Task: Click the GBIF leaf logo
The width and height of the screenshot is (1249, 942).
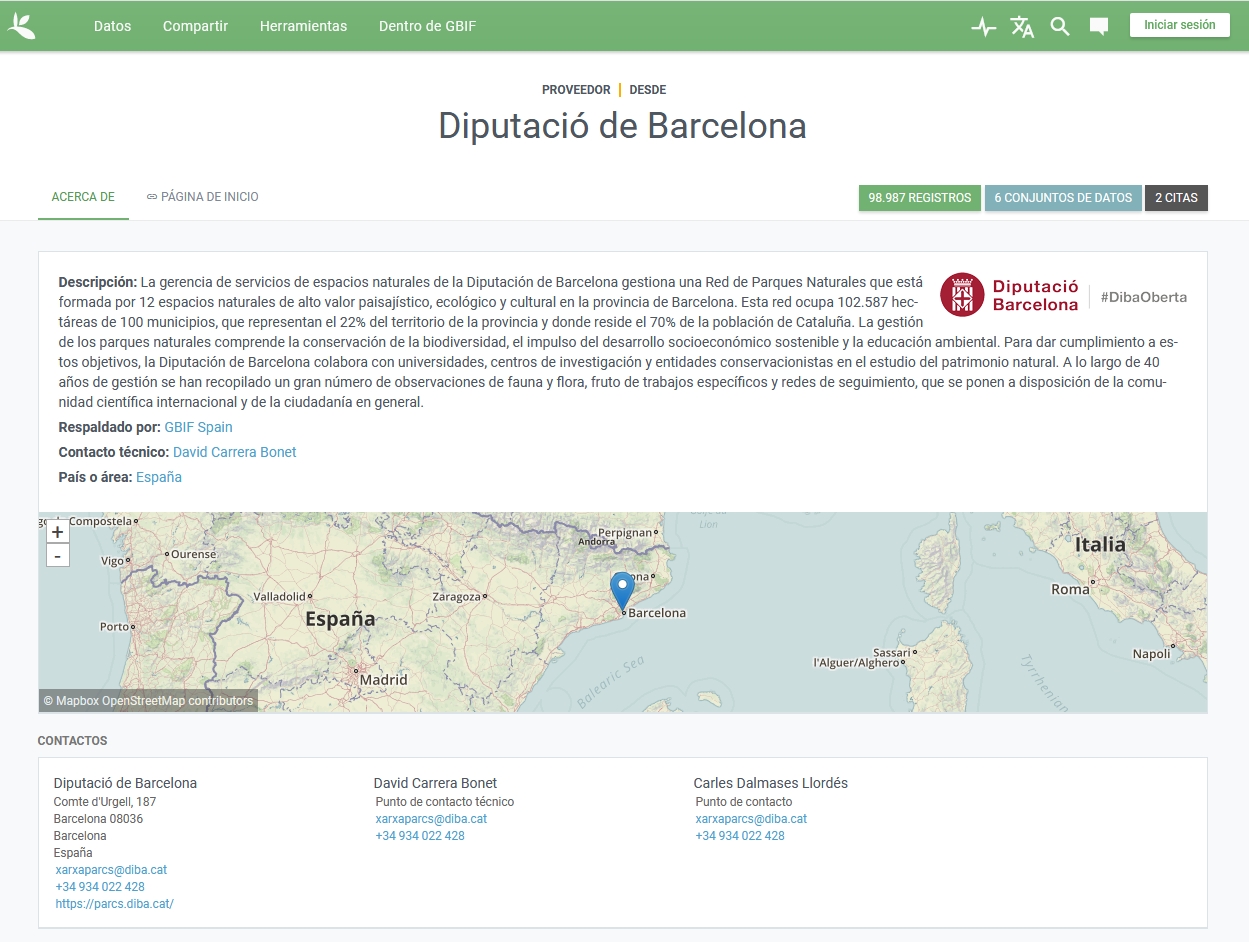Action: (21, 27)
